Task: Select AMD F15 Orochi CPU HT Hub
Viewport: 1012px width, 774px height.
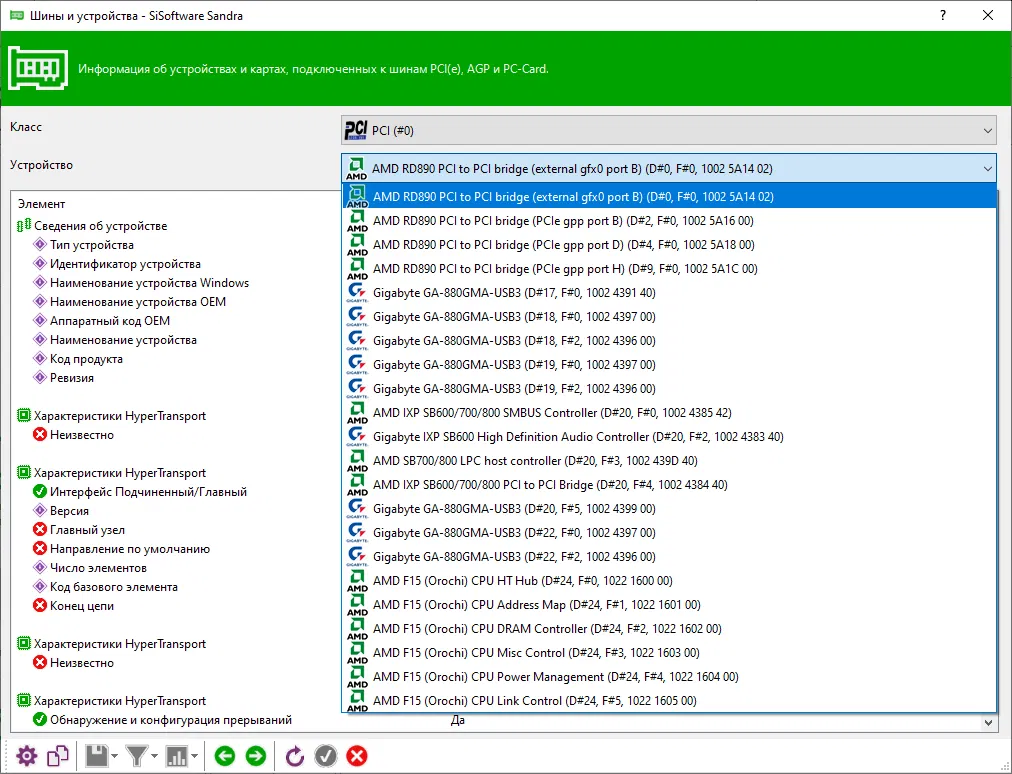Action: coord(669,580)
